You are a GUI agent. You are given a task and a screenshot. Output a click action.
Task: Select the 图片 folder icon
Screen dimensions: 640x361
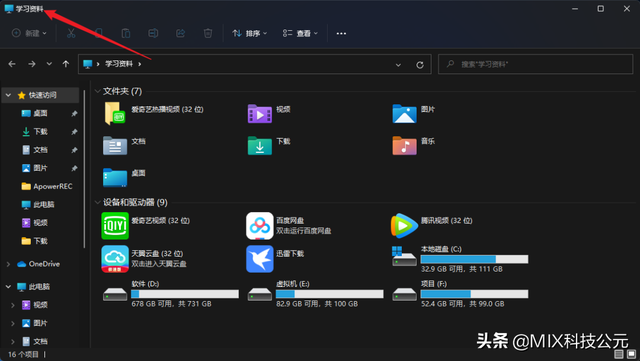404,113
